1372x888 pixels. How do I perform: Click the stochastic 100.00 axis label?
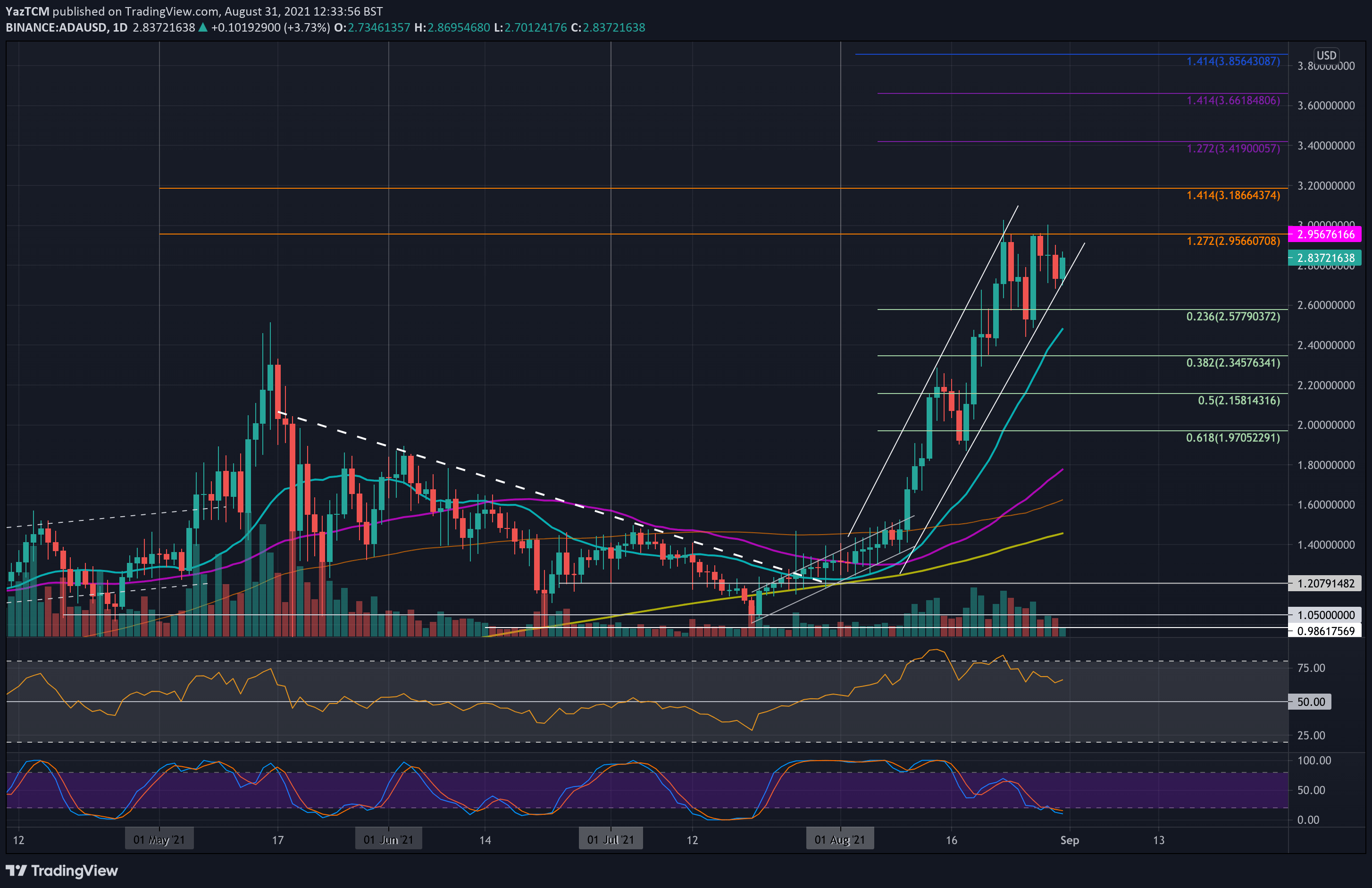pyautogui.click(x=1314, y=761)
